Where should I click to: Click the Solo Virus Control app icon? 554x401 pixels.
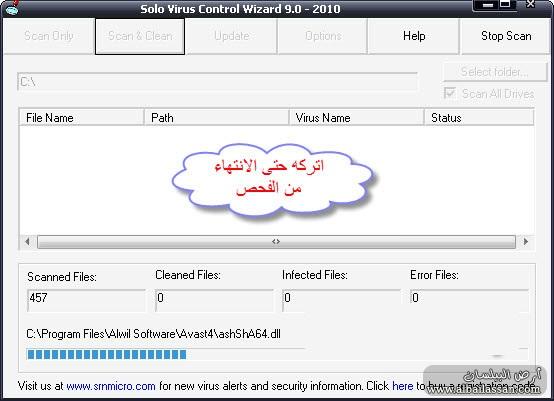pos(12,9)
